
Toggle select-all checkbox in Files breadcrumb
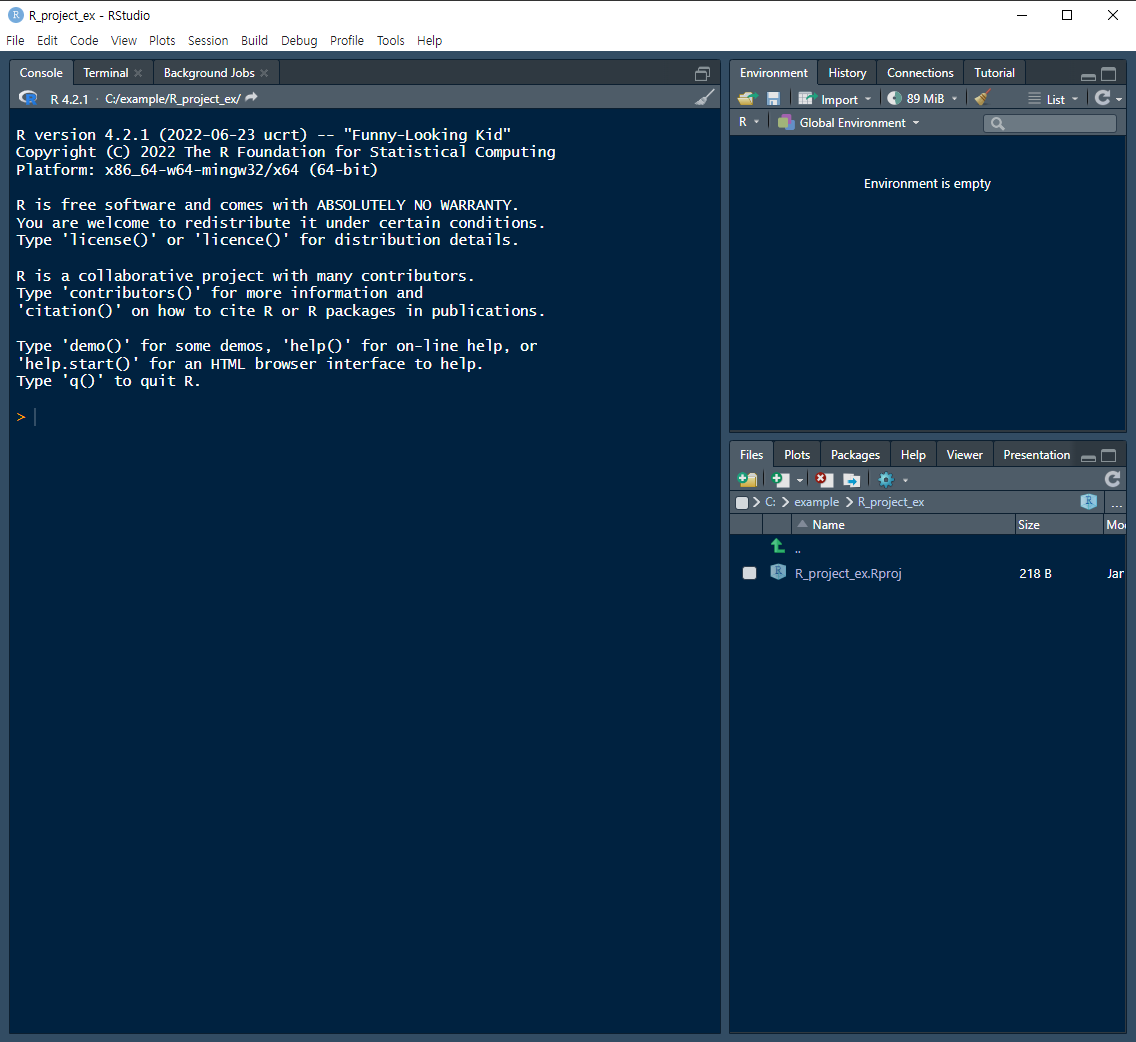pyautogui.click(x=741, y=502)
